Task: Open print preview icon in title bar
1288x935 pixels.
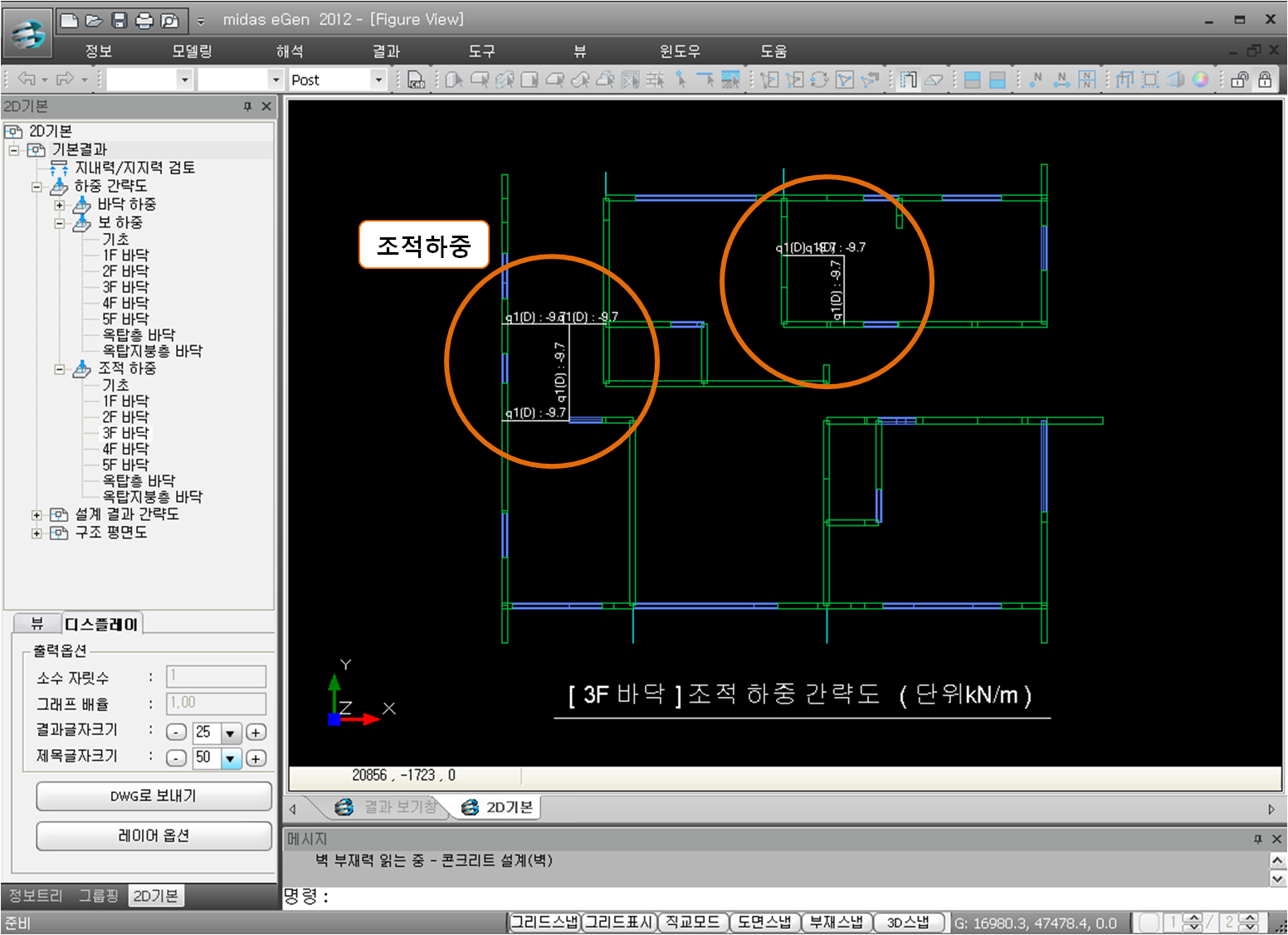Action: coord(170,20)
